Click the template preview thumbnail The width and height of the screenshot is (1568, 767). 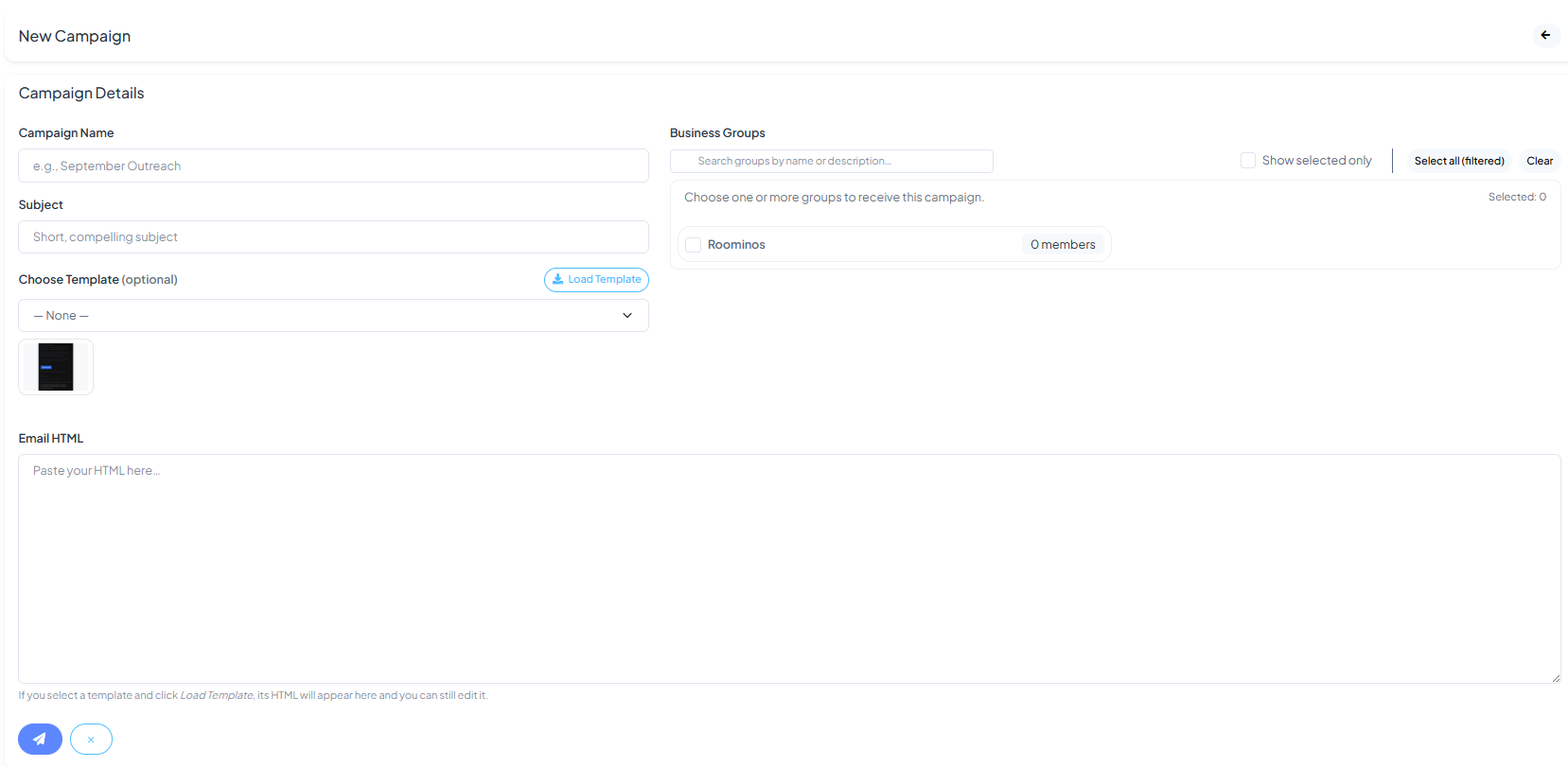tap(56, 367)
